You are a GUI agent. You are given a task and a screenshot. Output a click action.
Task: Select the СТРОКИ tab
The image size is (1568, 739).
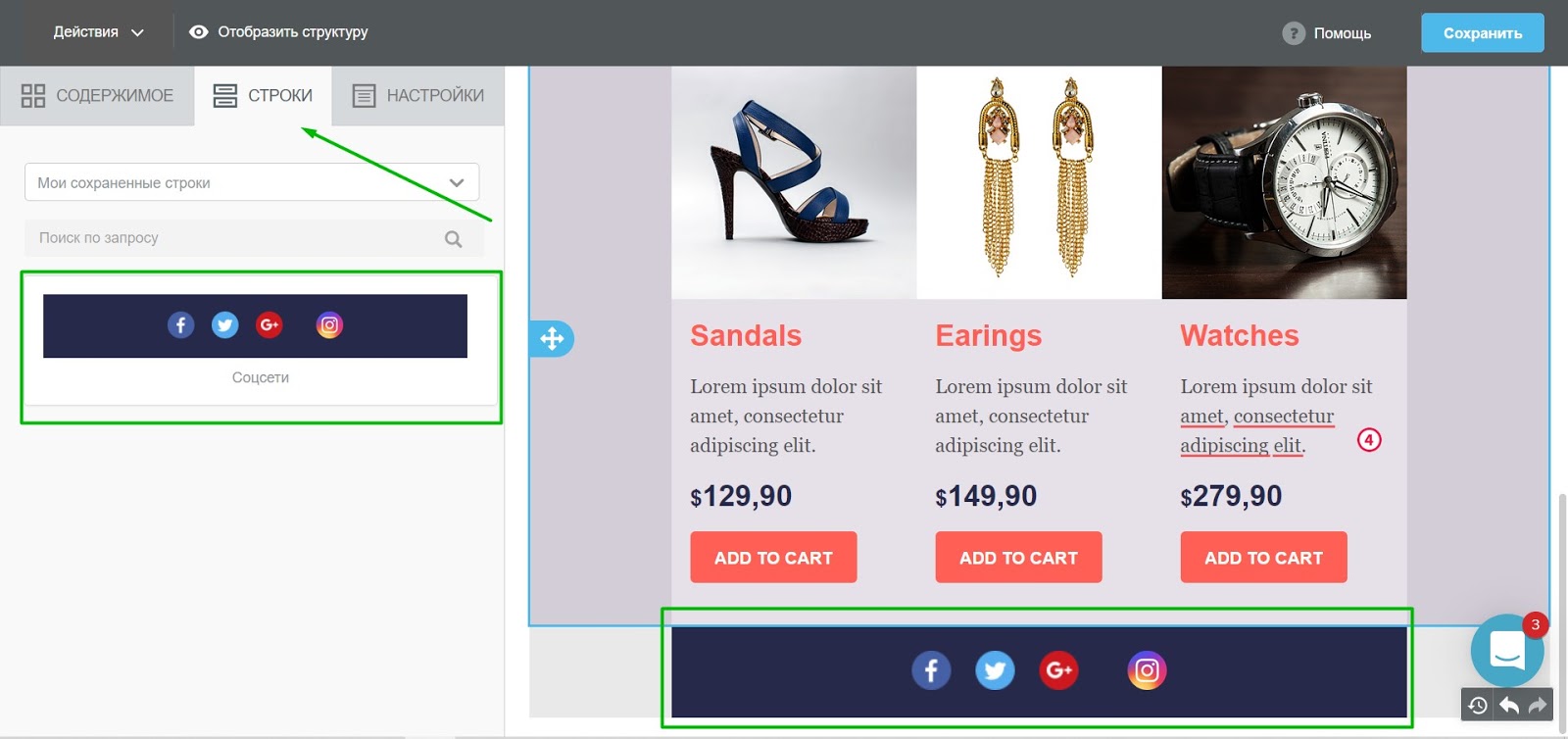coord(263,95)
